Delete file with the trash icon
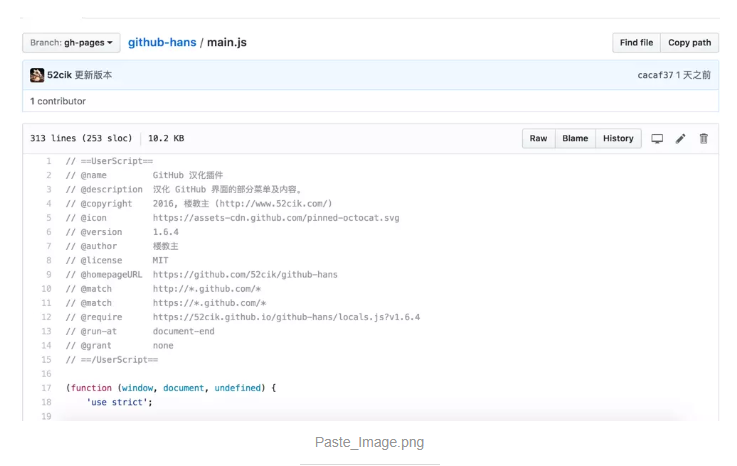Viewport: 737px width, 466px height. pyautogui.click(x=703, y=139)
